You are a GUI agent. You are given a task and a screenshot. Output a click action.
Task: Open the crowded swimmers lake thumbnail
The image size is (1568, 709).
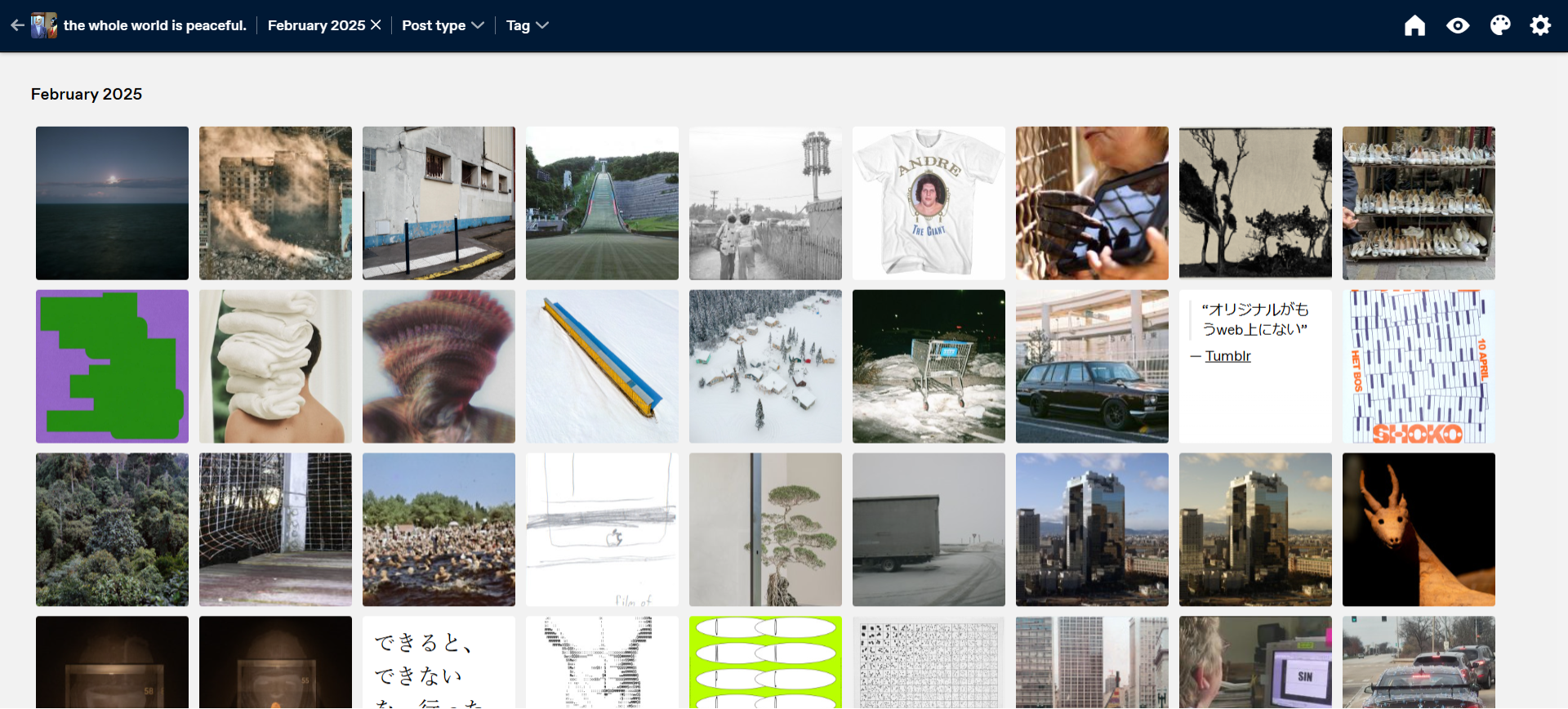pos(439,530)
